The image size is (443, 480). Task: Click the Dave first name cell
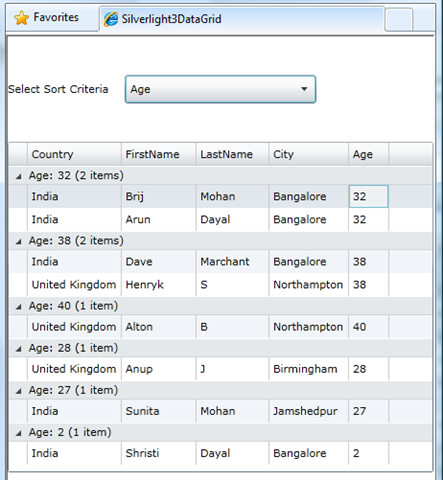tap(159, 262)
